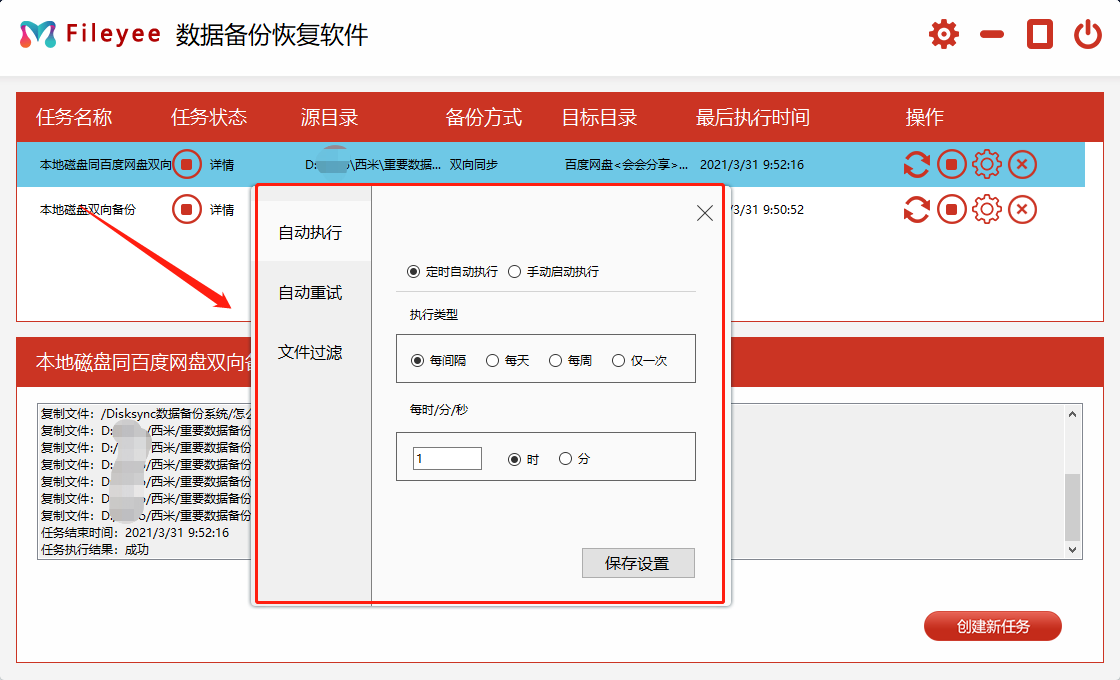Image resolution: width=1120 pixels, height=680 pixels.
Task: Delete the first task with the X icon
Action: 1022,164
